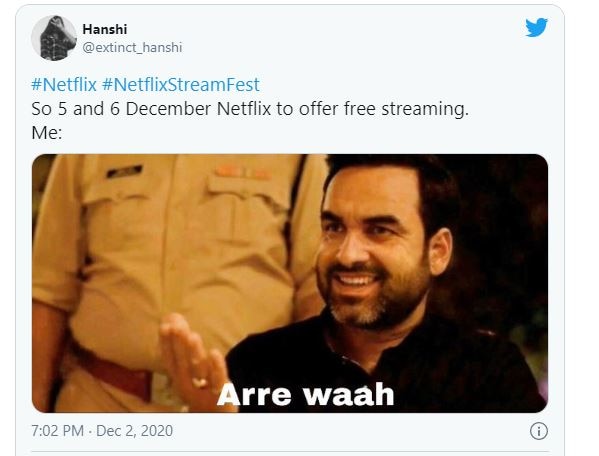Open the embedded meme image

(x=290, y=283)
